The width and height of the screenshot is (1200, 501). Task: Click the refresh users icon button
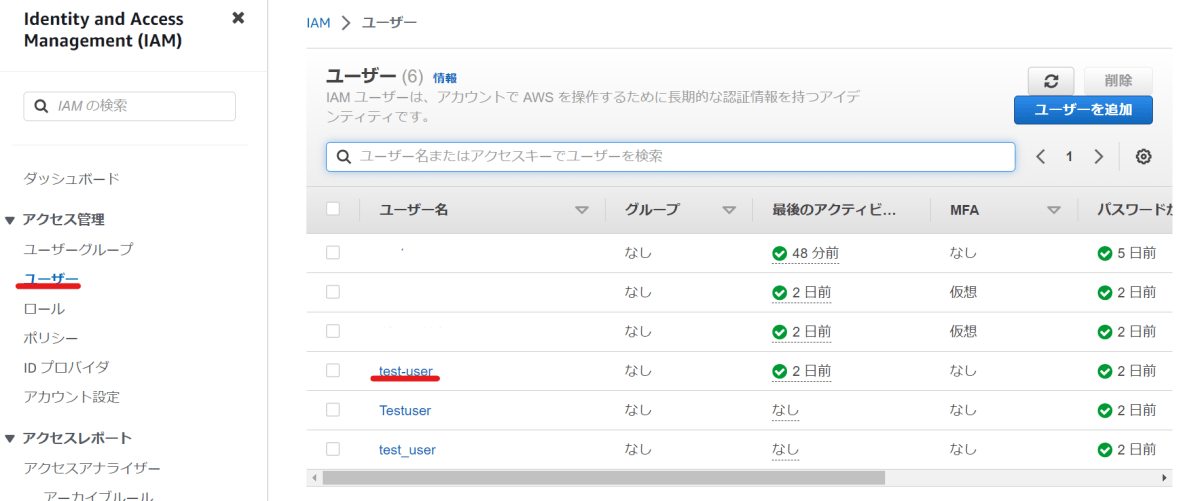[1051, 82]
